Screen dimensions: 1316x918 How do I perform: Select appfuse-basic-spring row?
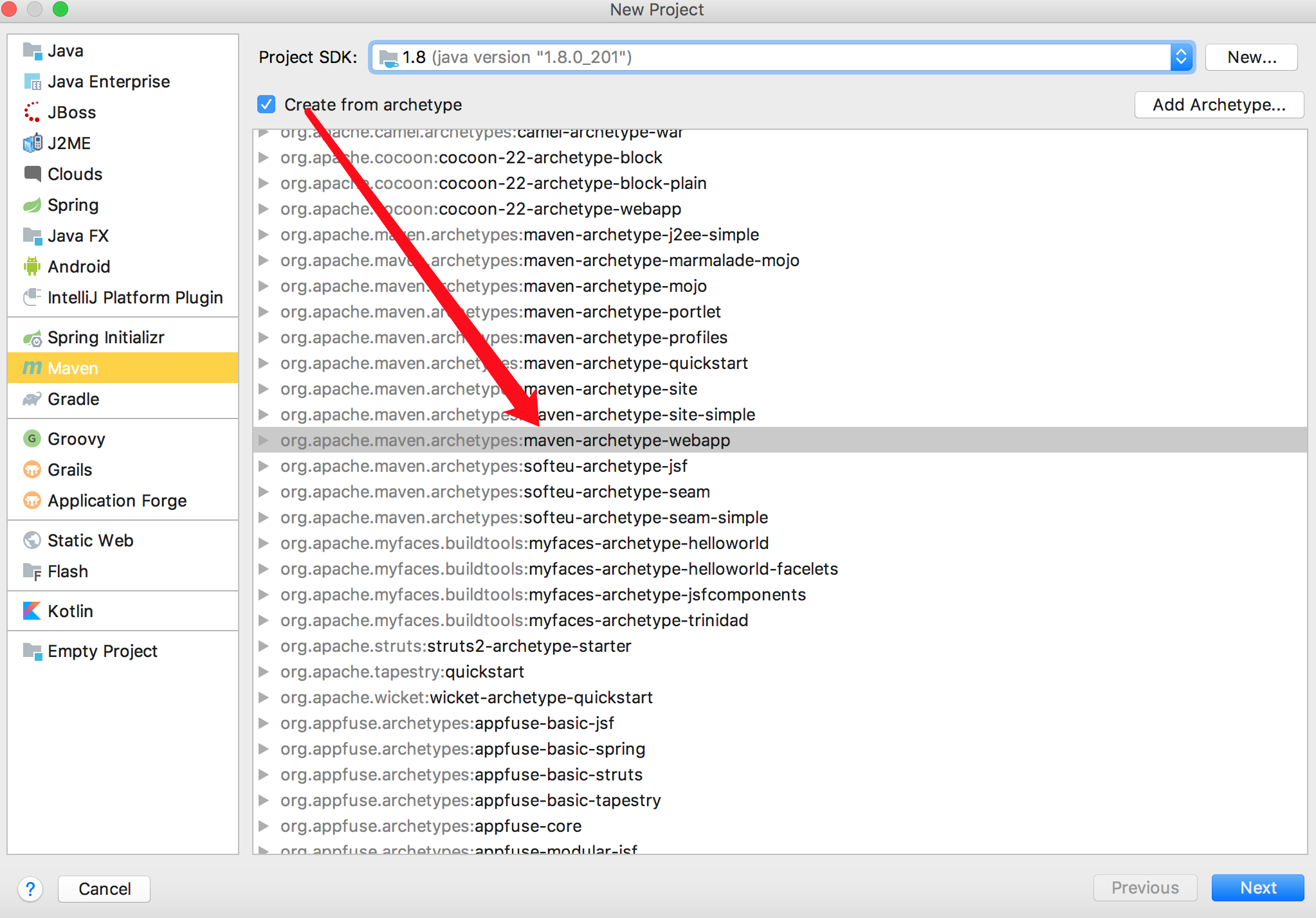point(780,748)
